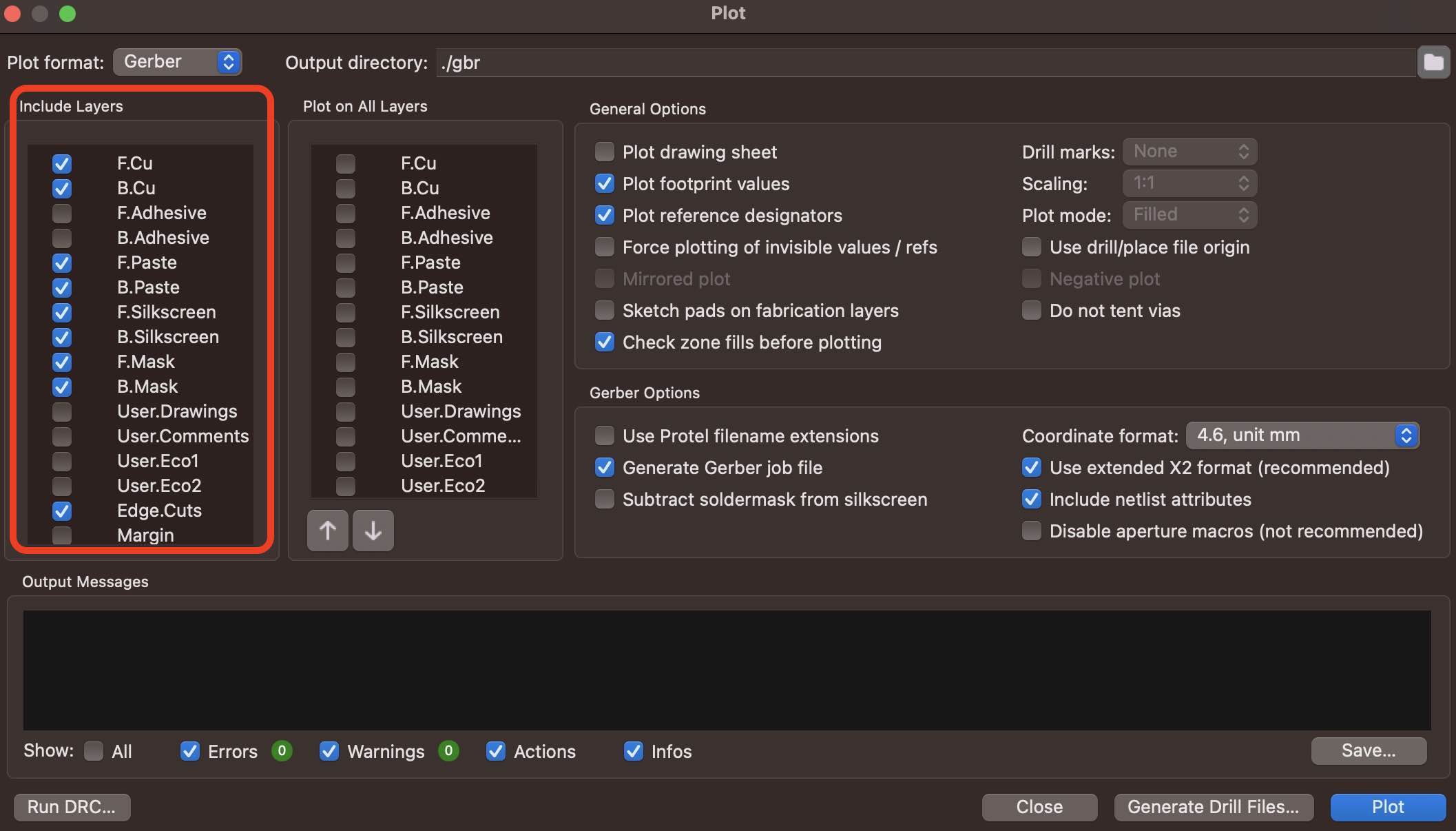
Task: Enable Use Protel filename extensions
Action: tap(605, 435)
